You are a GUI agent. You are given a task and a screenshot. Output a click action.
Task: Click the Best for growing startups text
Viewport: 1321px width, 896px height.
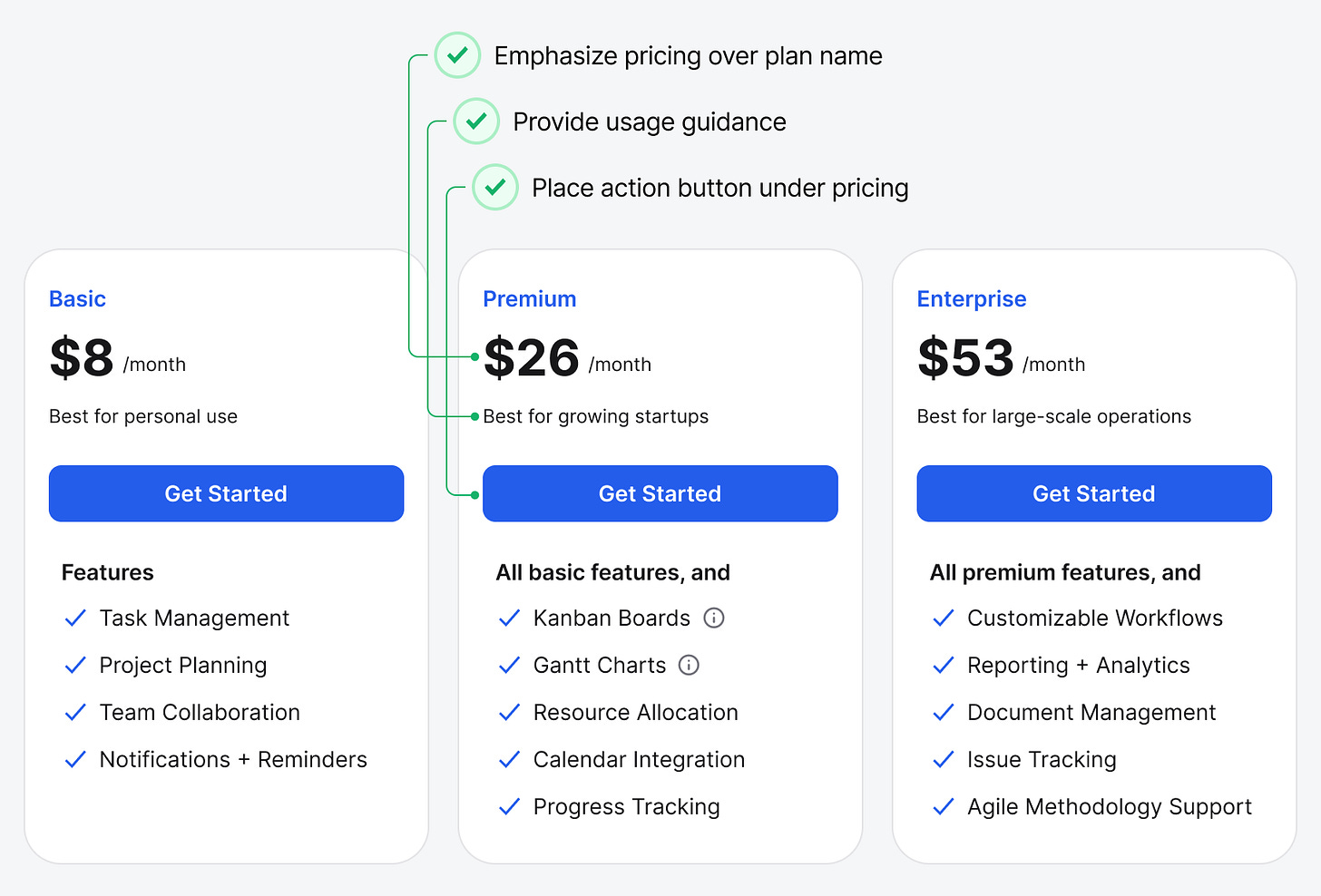596,416
